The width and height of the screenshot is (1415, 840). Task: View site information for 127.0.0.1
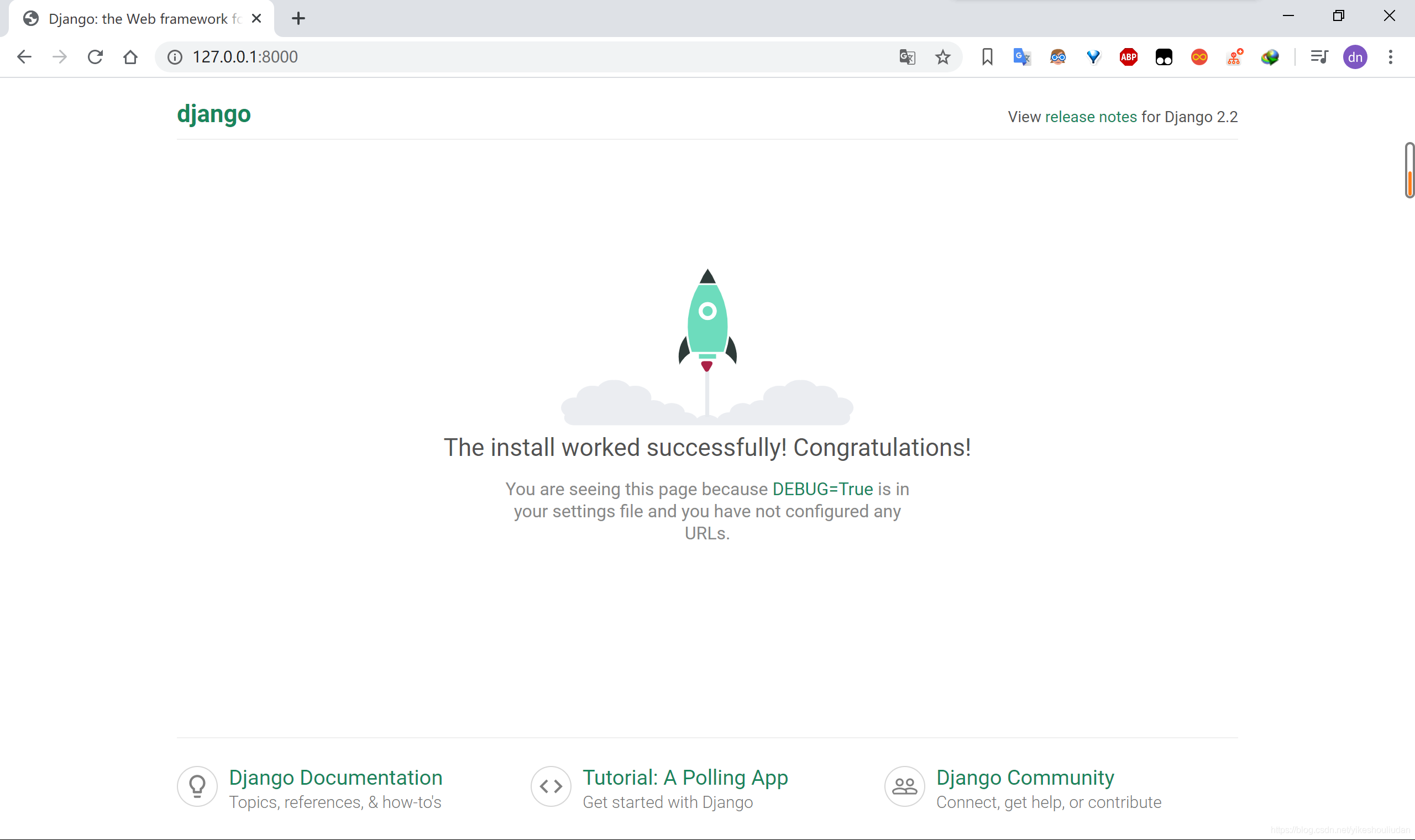pyautogui.click(x=175, y=57)
